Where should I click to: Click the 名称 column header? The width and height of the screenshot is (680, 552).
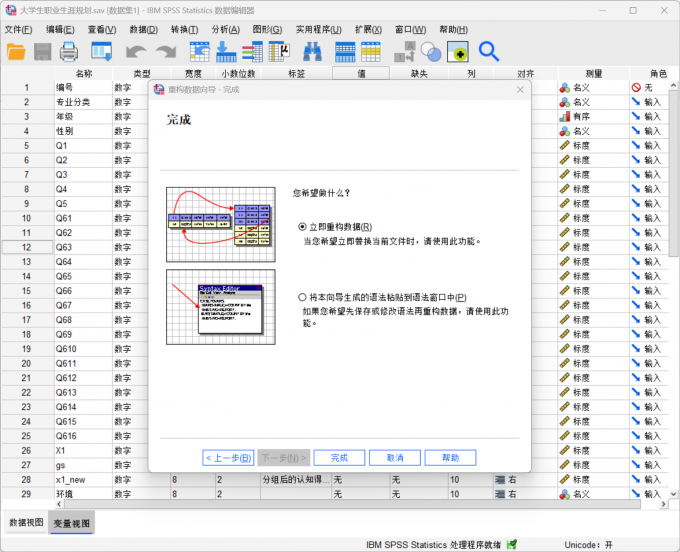(x=83, y=74)
